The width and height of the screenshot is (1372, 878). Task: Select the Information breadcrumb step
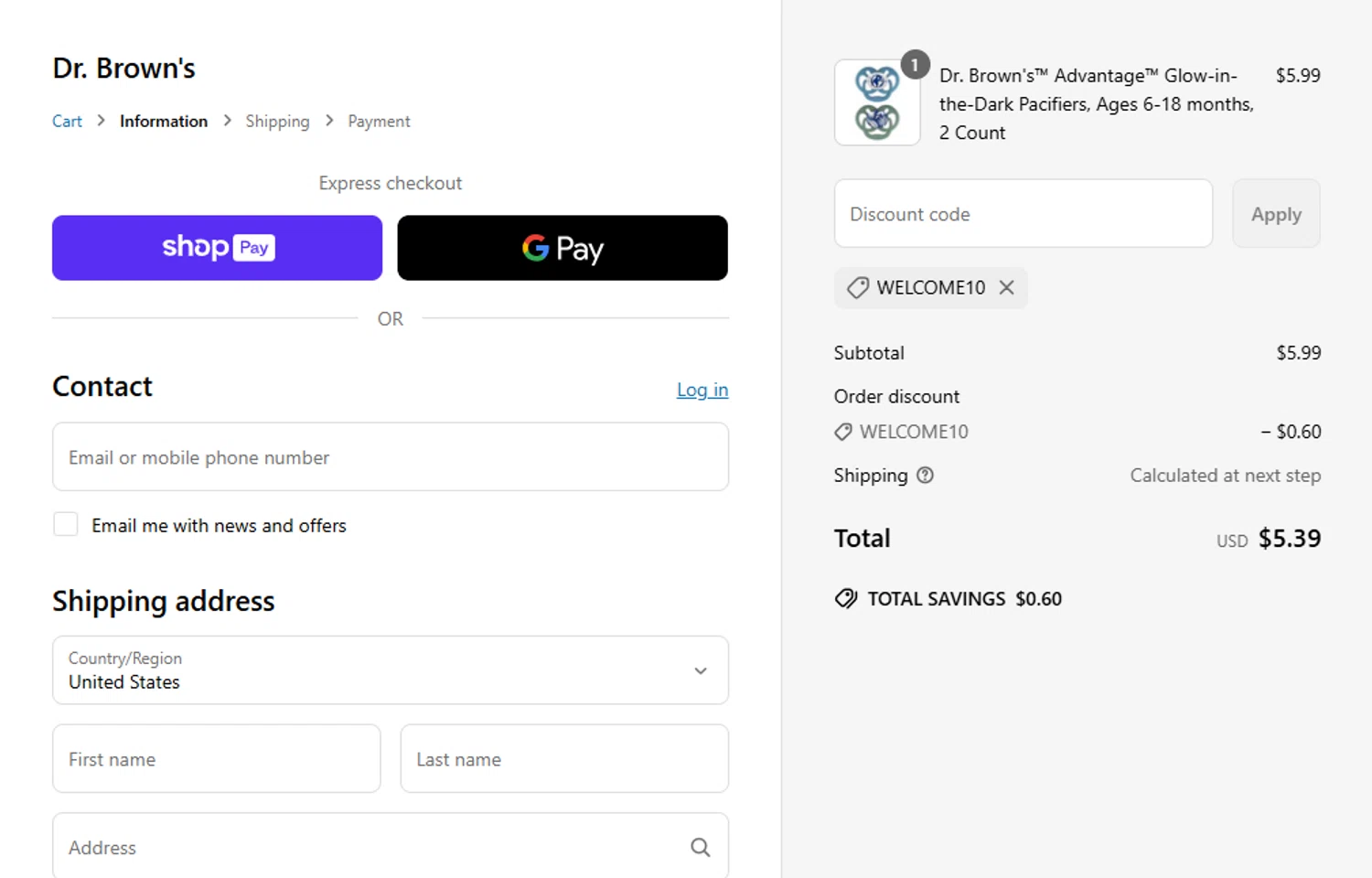[x=164, y=121]
